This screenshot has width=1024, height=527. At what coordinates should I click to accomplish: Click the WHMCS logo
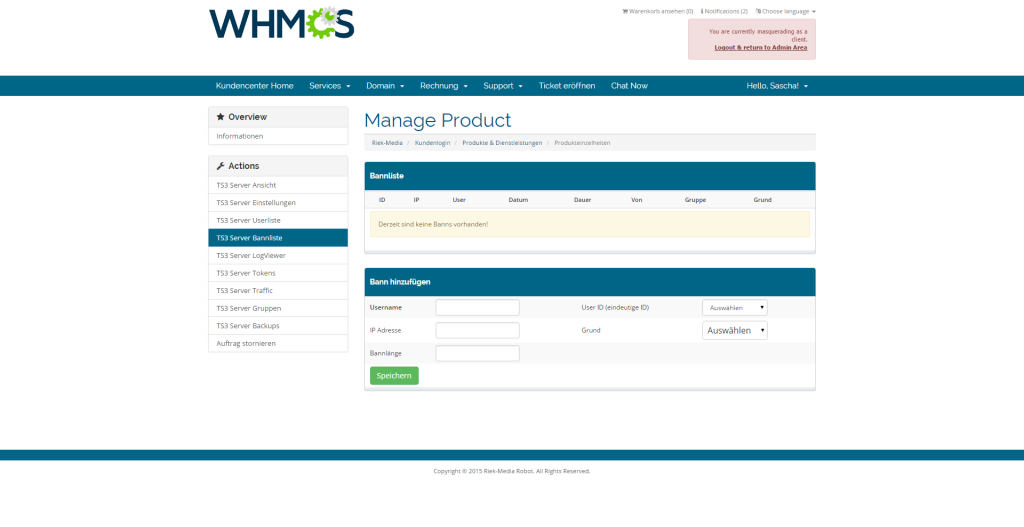[x=281, y=23]
